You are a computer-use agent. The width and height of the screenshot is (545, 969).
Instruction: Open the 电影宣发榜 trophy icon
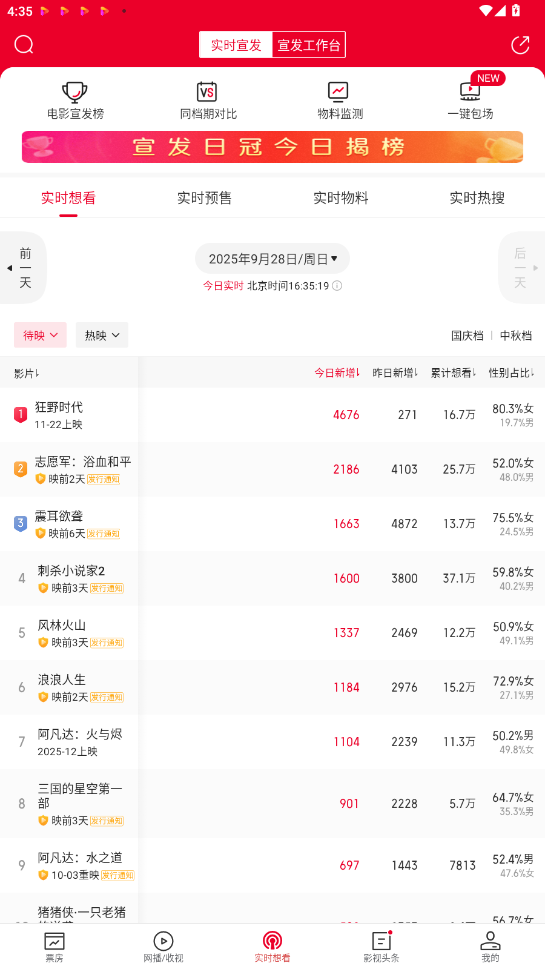click(75, 91)
